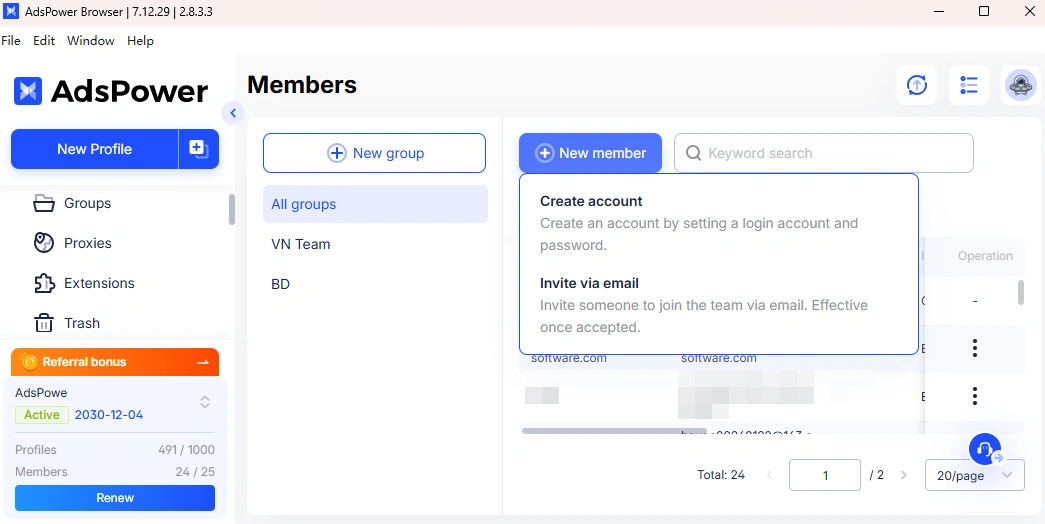Click the Groups folder icon

[x=44, y=203]
